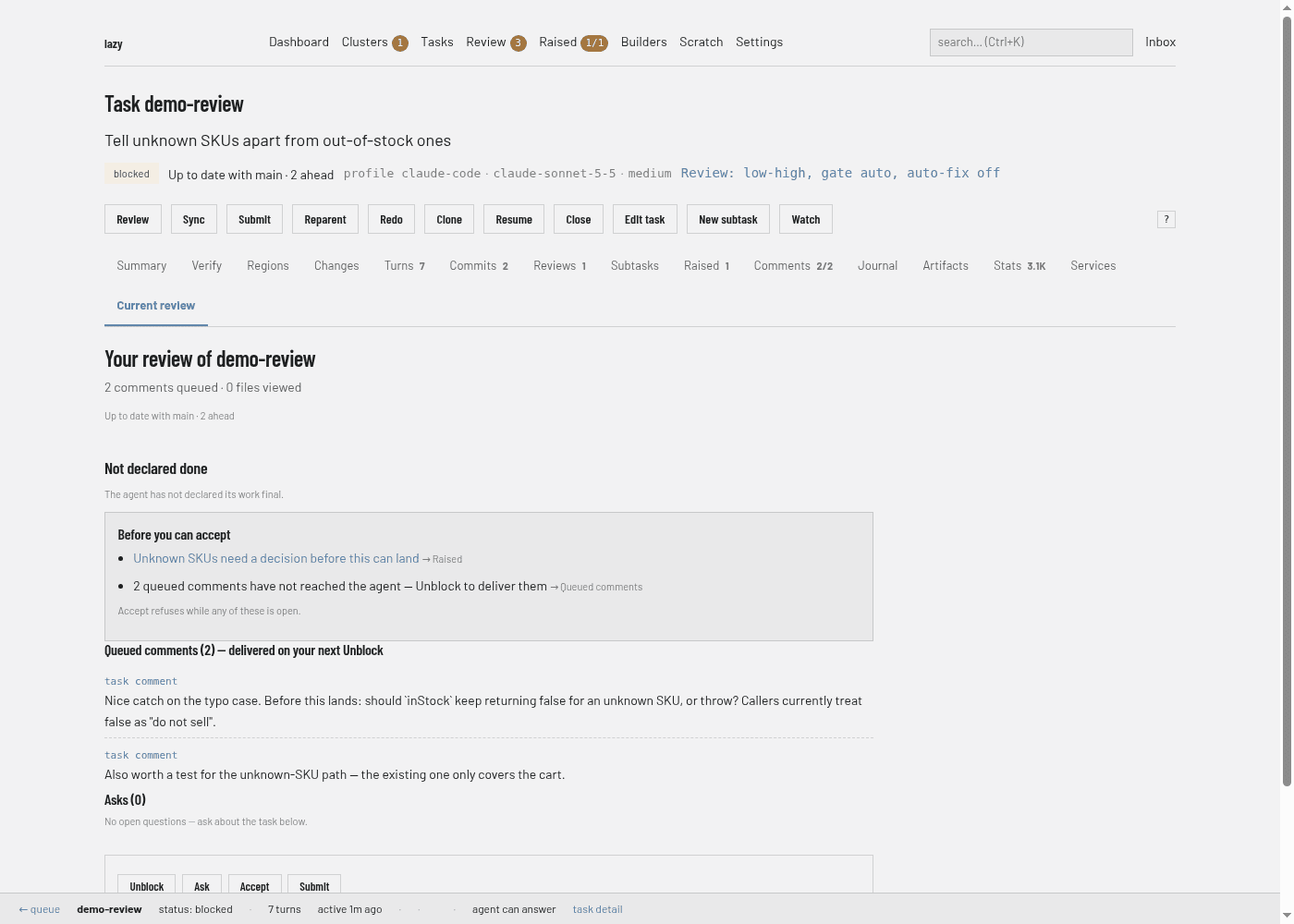Switch to the Summary tab

(x=141, y=265)
